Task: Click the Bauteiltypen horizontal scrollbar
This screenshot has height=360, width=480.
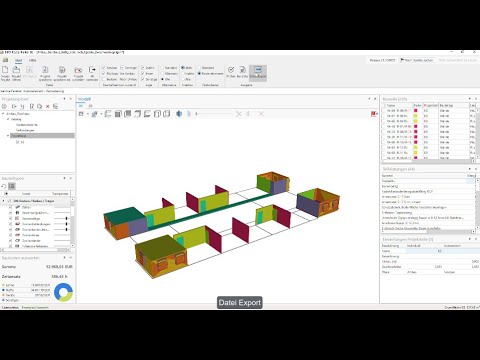Action: pos(36,250)
